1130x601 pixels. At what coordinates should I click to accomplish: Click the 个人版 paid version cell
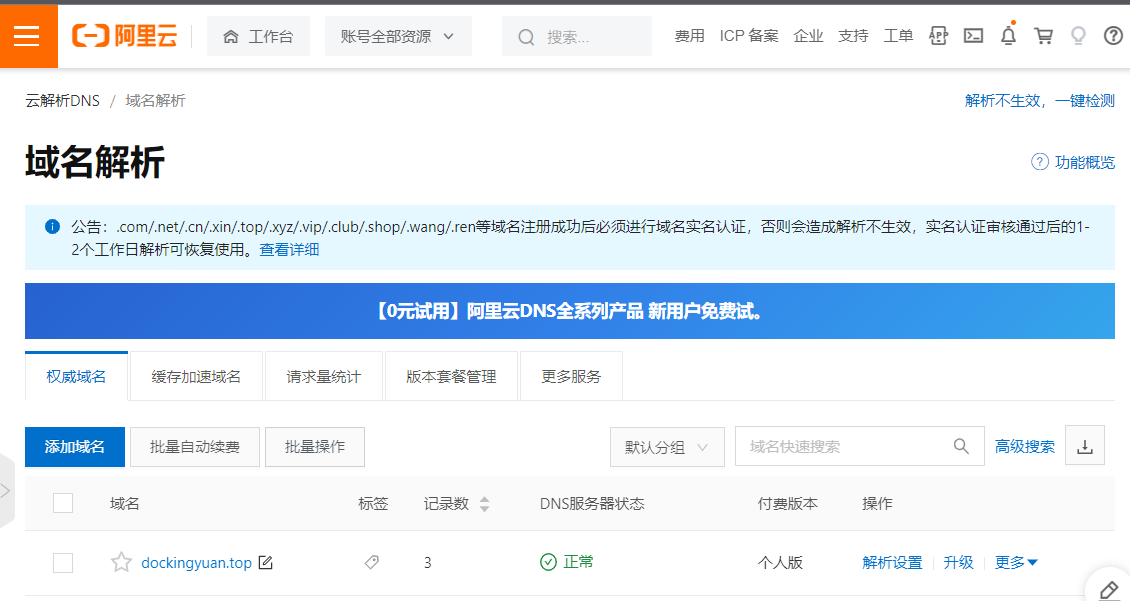coord(780,563)
